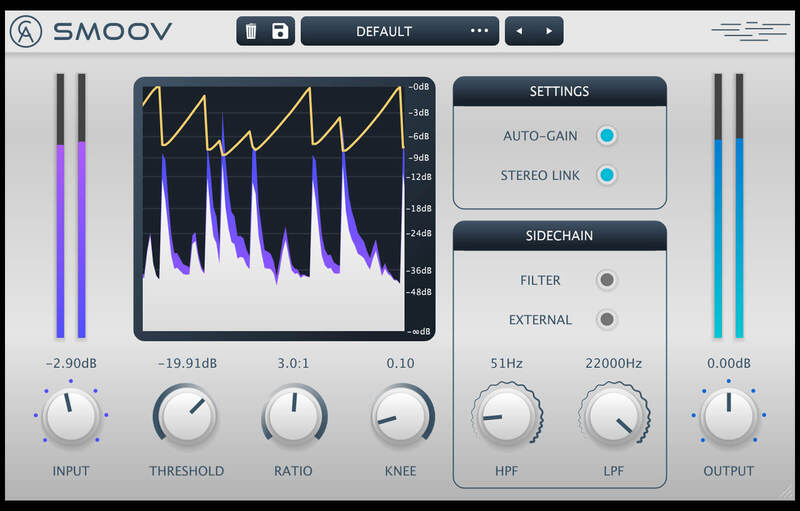Click the SIDECHAIN panel header

(x=560, y=236)
